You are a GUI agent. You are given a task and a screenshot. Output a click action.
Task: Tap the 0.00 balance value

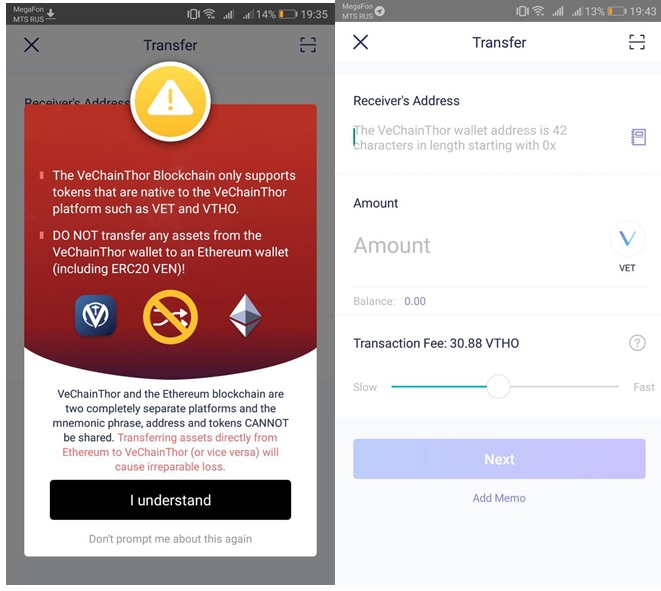[x=415, y=301]
